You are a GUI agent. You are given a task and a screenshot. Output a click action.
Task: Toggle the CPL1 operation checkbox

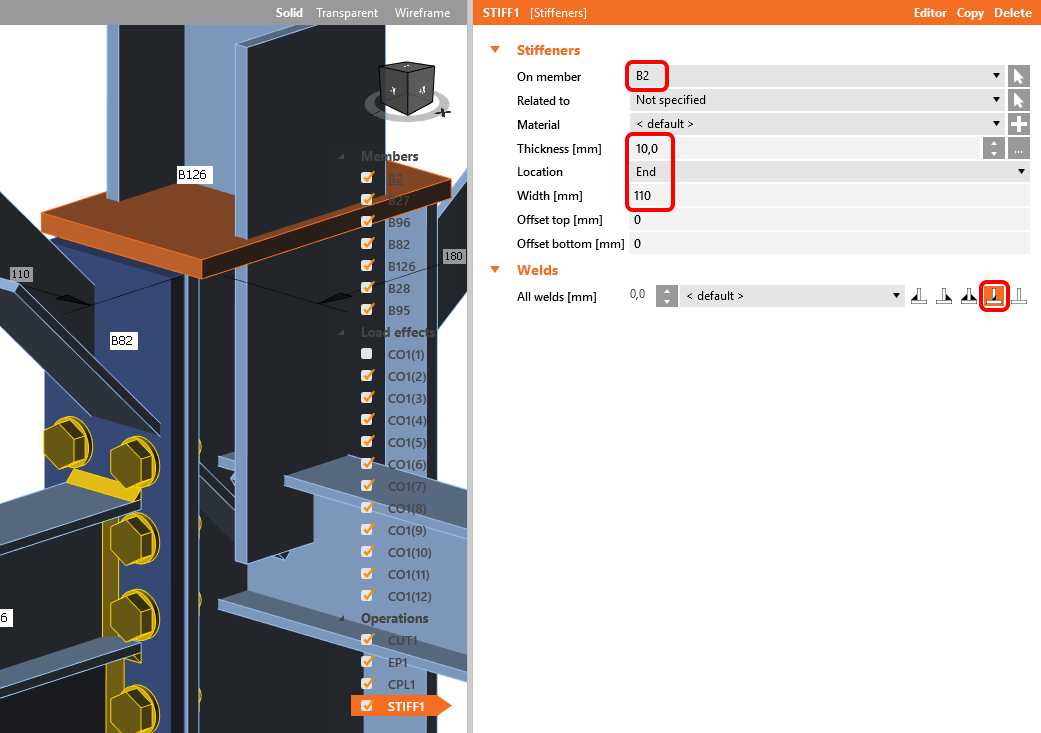point(367,684)
